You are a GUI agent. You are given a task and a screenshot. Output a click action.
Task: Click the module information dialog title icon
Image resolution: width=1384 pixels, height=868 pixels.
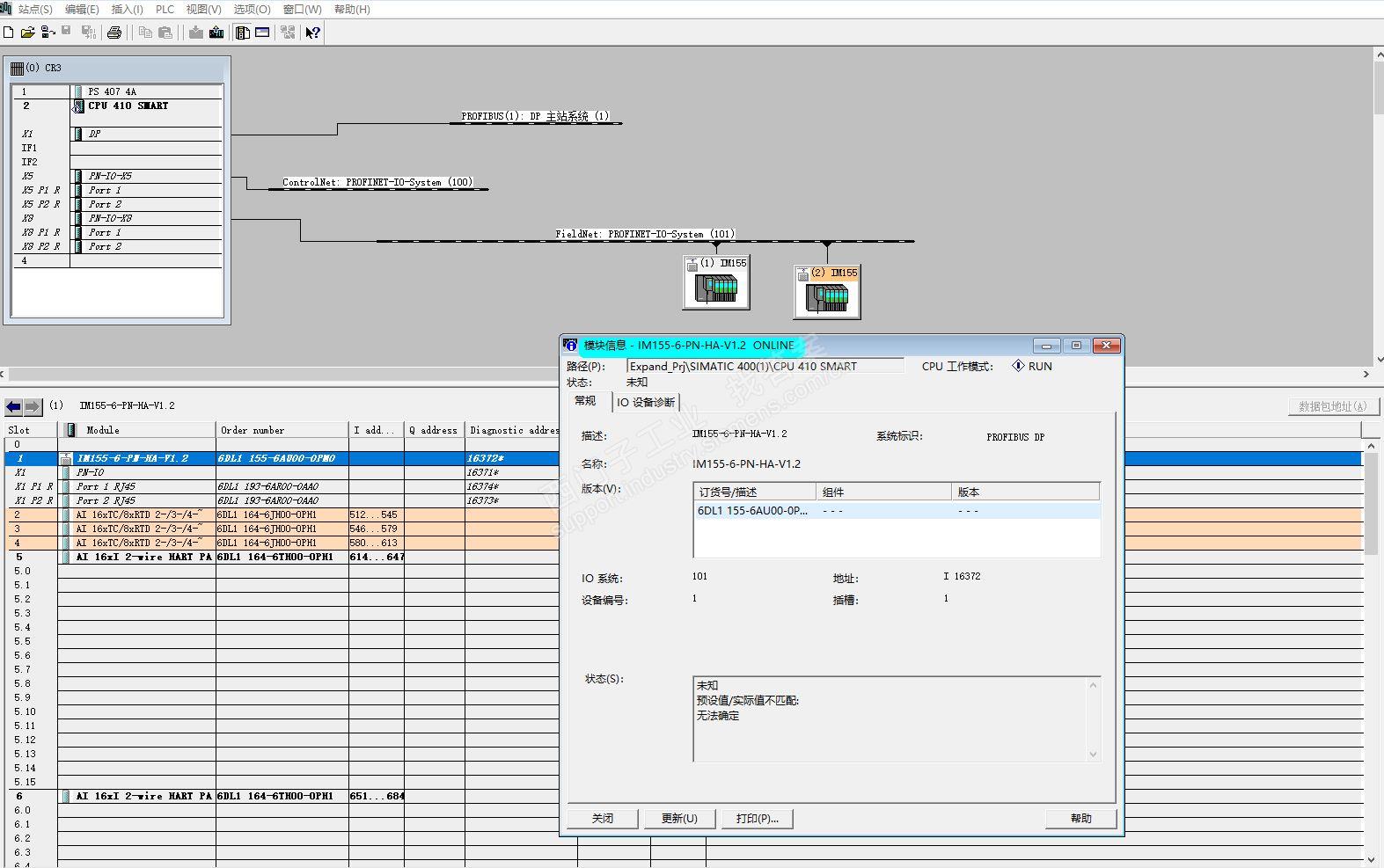click(570, 346)
